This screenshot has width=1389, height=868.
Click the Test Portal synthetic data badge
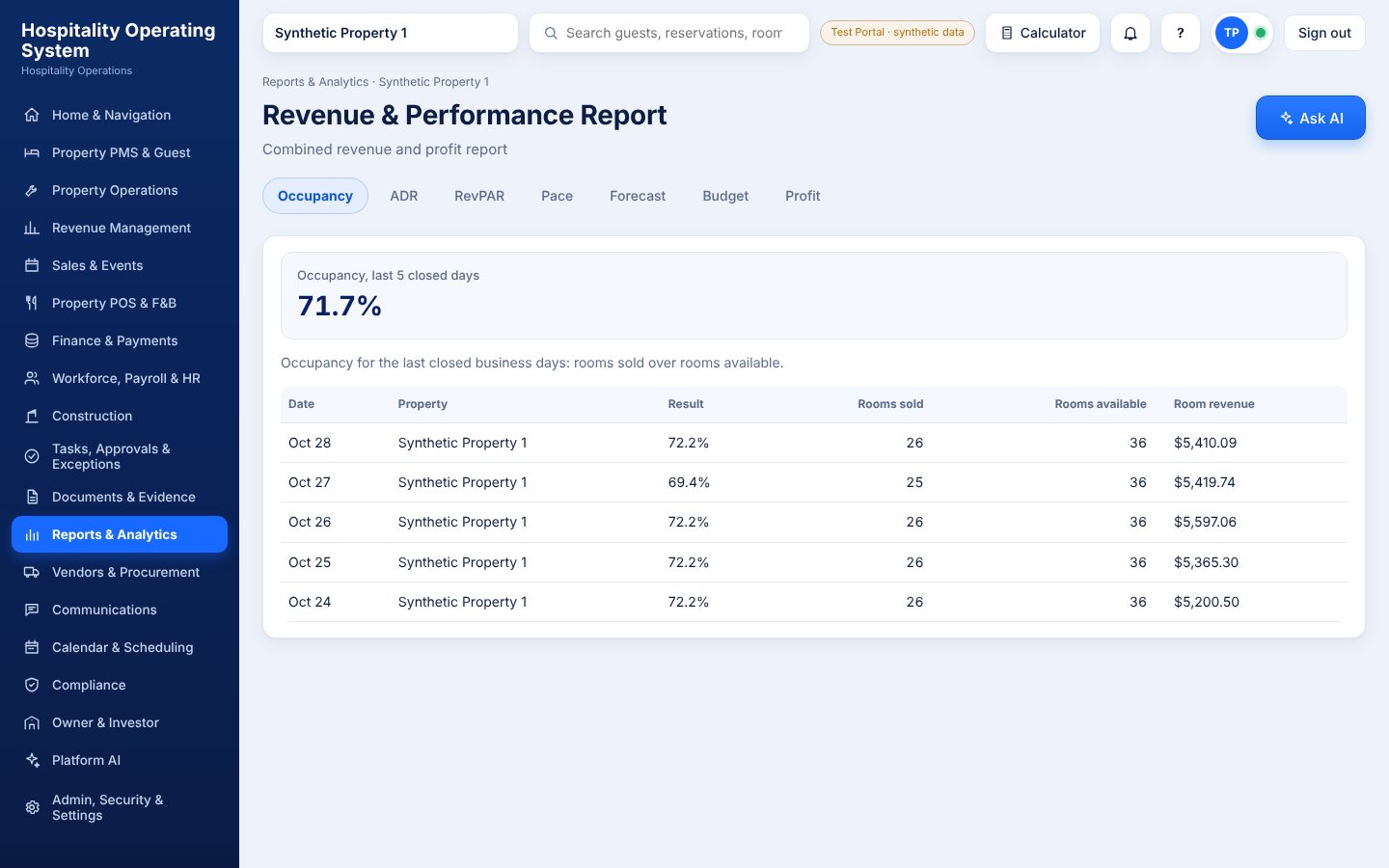click(x=897, y=33)
